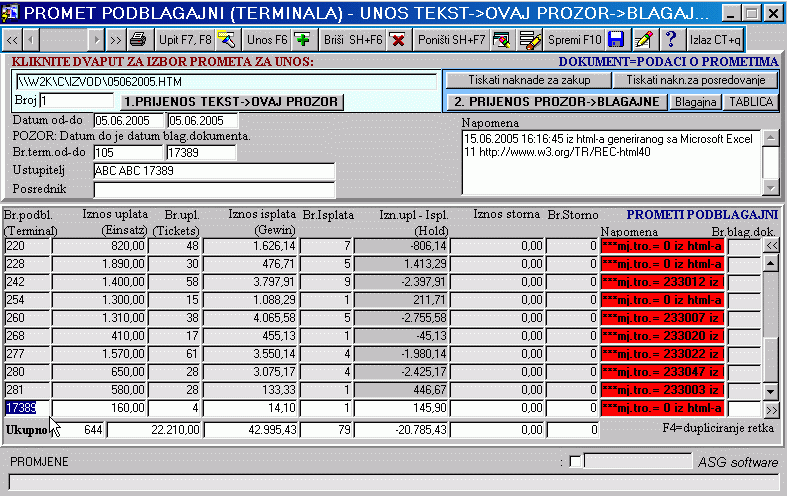
Task: Click the query pencil icon after Upit
Action: (227, 40)
